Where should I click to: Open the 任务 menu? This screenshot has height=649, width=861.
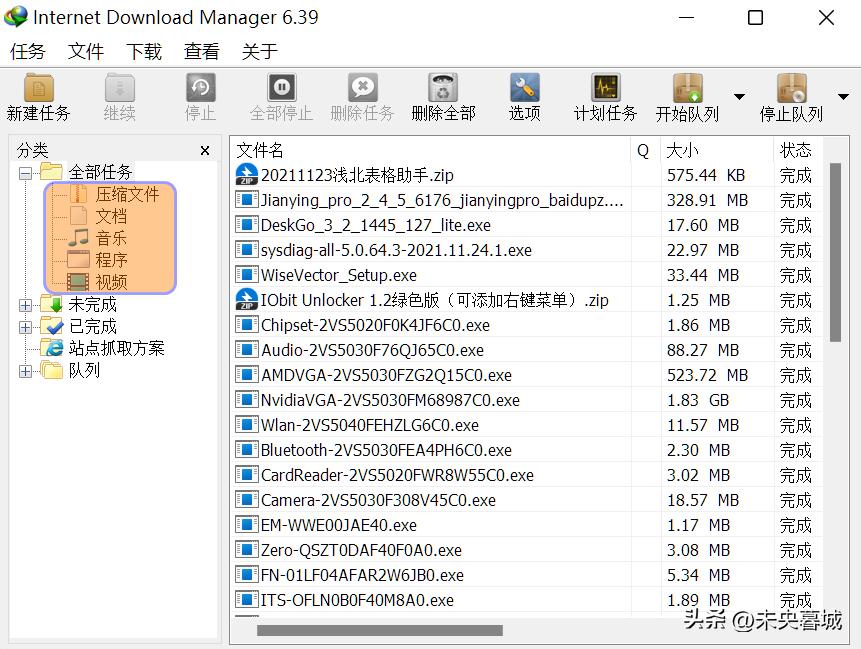[27, 51]
